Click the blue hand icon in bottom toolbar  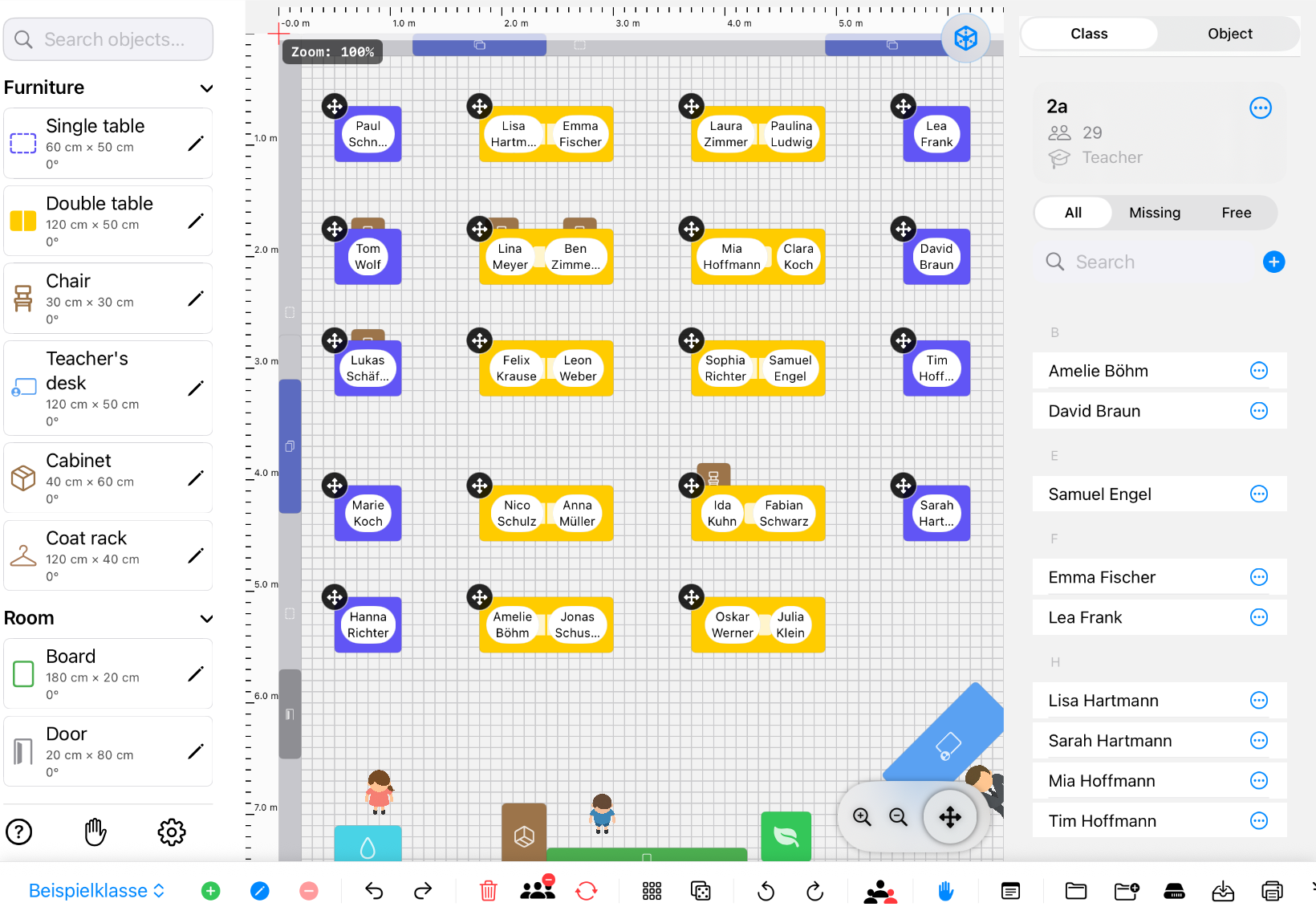click(945, 890)
